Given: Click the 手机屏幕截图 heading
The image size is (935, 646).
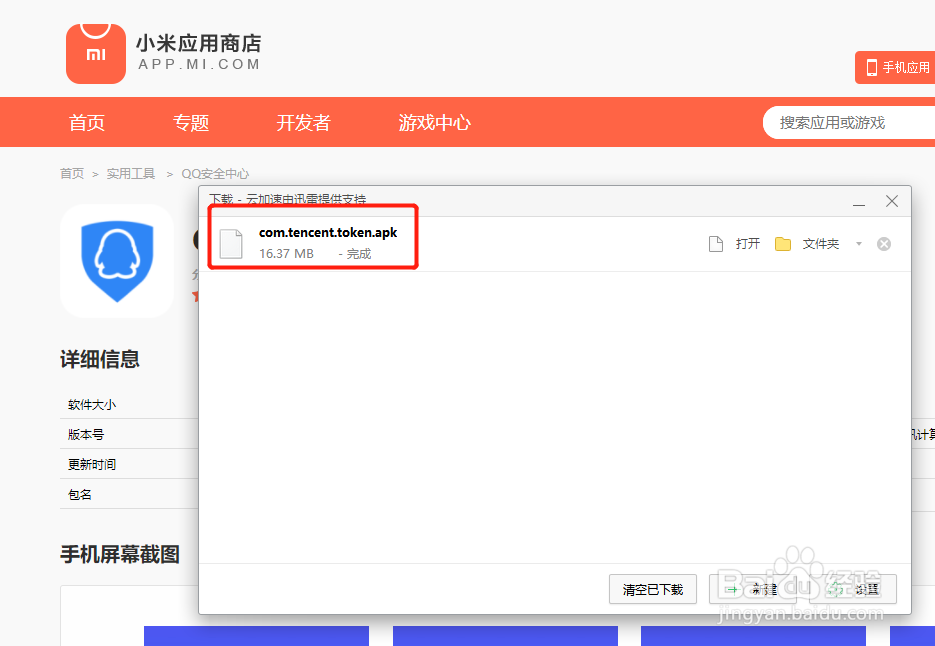Looking at the screenshot, I should click(120, 554).
